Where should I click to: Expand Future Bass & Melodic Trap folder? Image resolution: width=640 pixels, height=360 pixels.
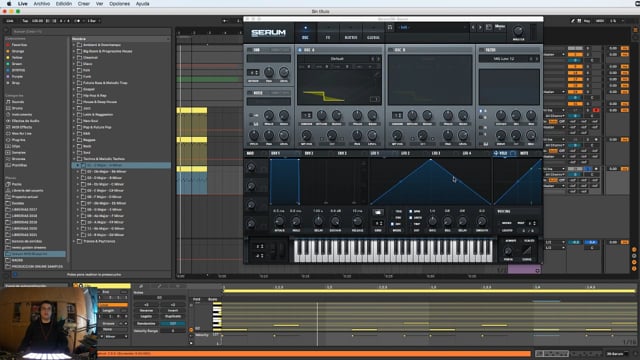(74, 83)
